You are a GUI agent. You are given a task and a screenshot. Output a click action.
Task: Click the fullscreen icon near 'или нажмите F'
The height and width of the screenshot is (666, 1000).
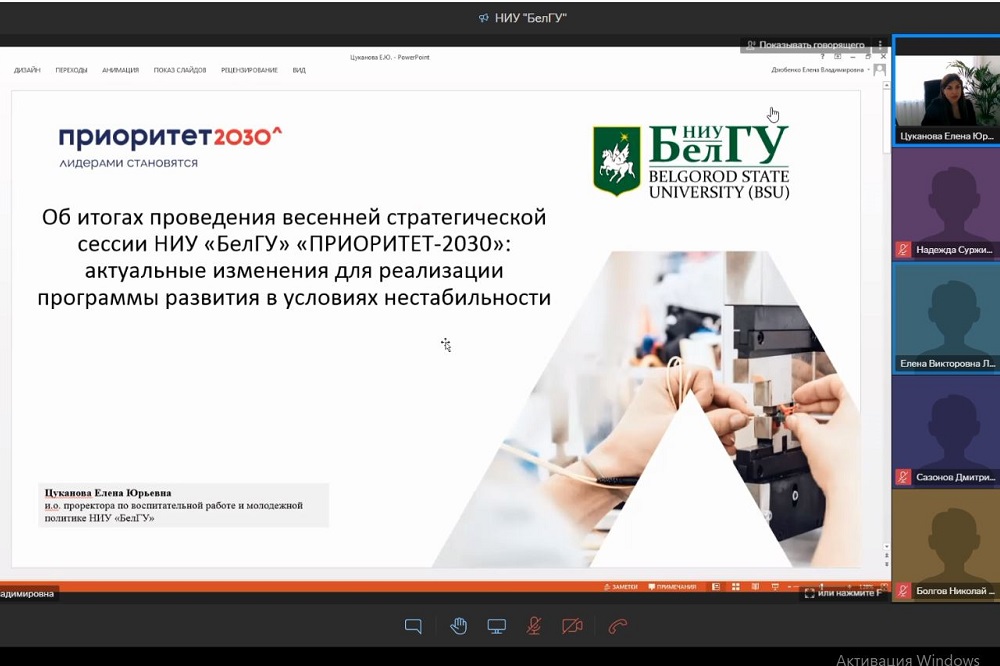(809, 593)
